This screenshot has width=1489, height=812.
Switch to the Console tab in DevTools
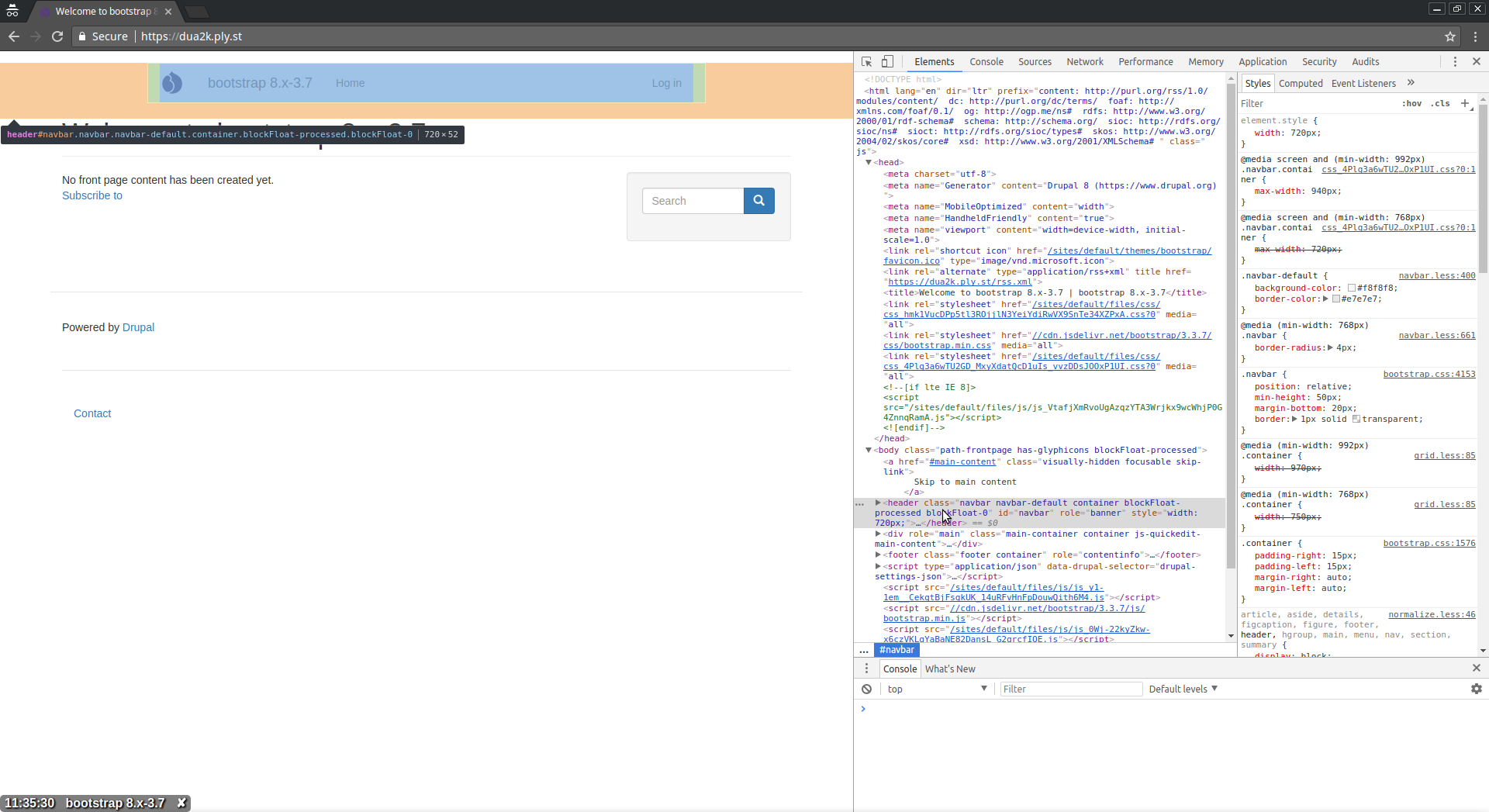986,61
